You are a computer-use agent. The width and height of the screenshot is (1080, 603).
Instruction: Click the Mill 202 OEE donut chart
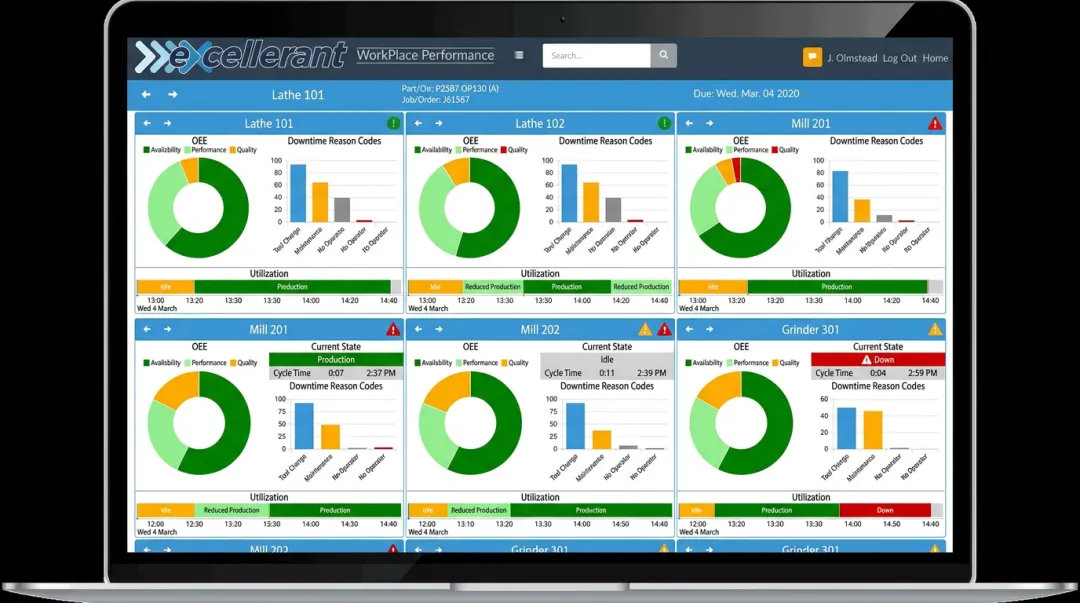pos(470,422)
